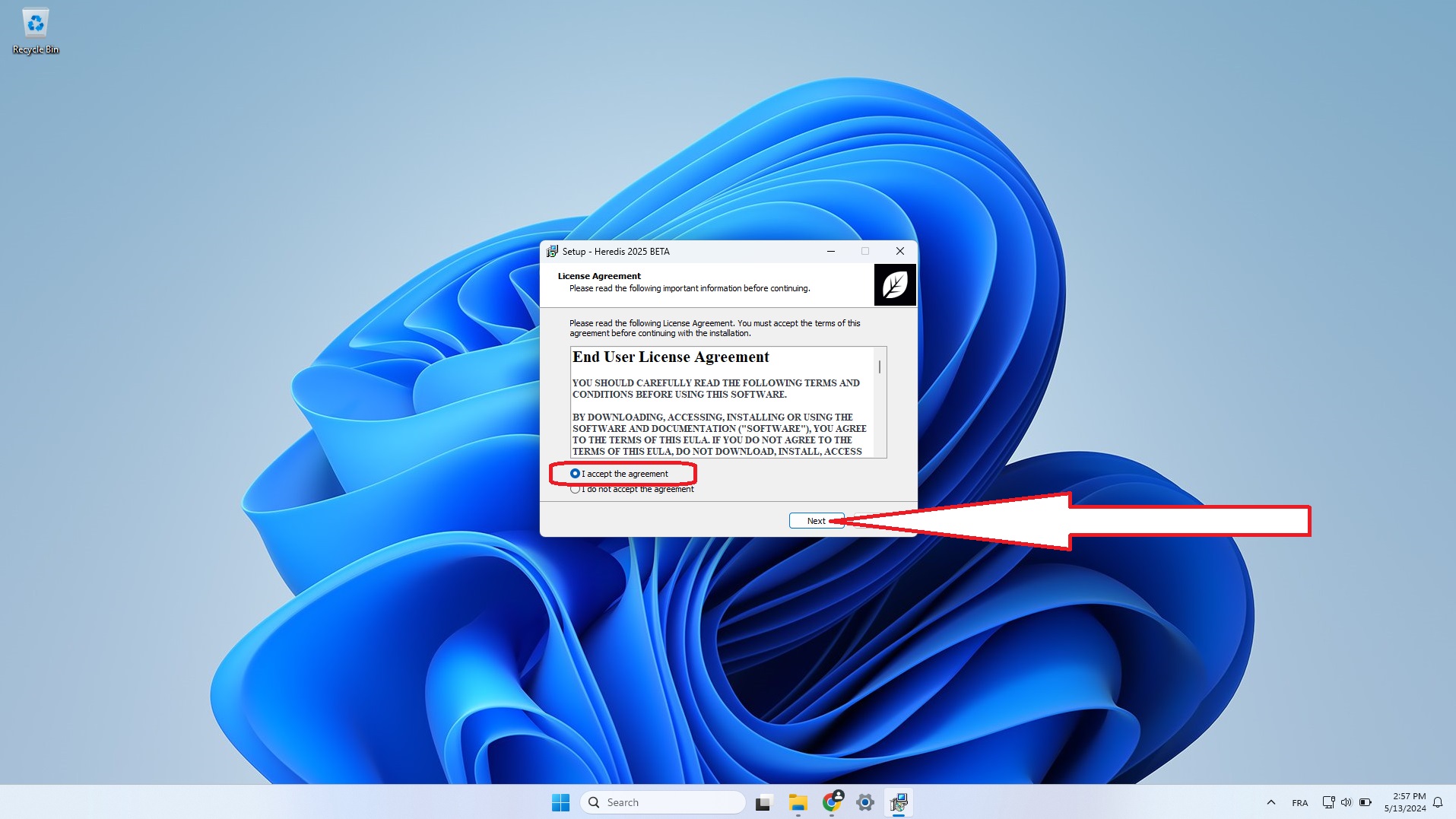Click the license agreement scrollbar thumb
The width and height of the screenshot is (1456, 819).
tap(880, 367)
